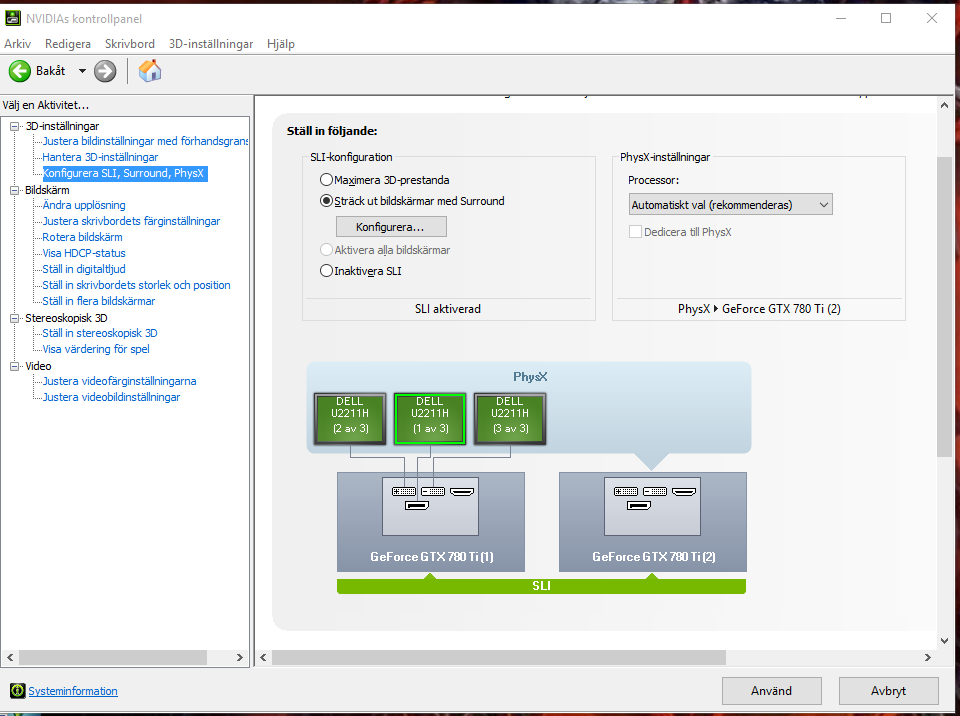Click the Konfigurera... button
This screenshot has height=716, width=960.
[x=391, y=227]
